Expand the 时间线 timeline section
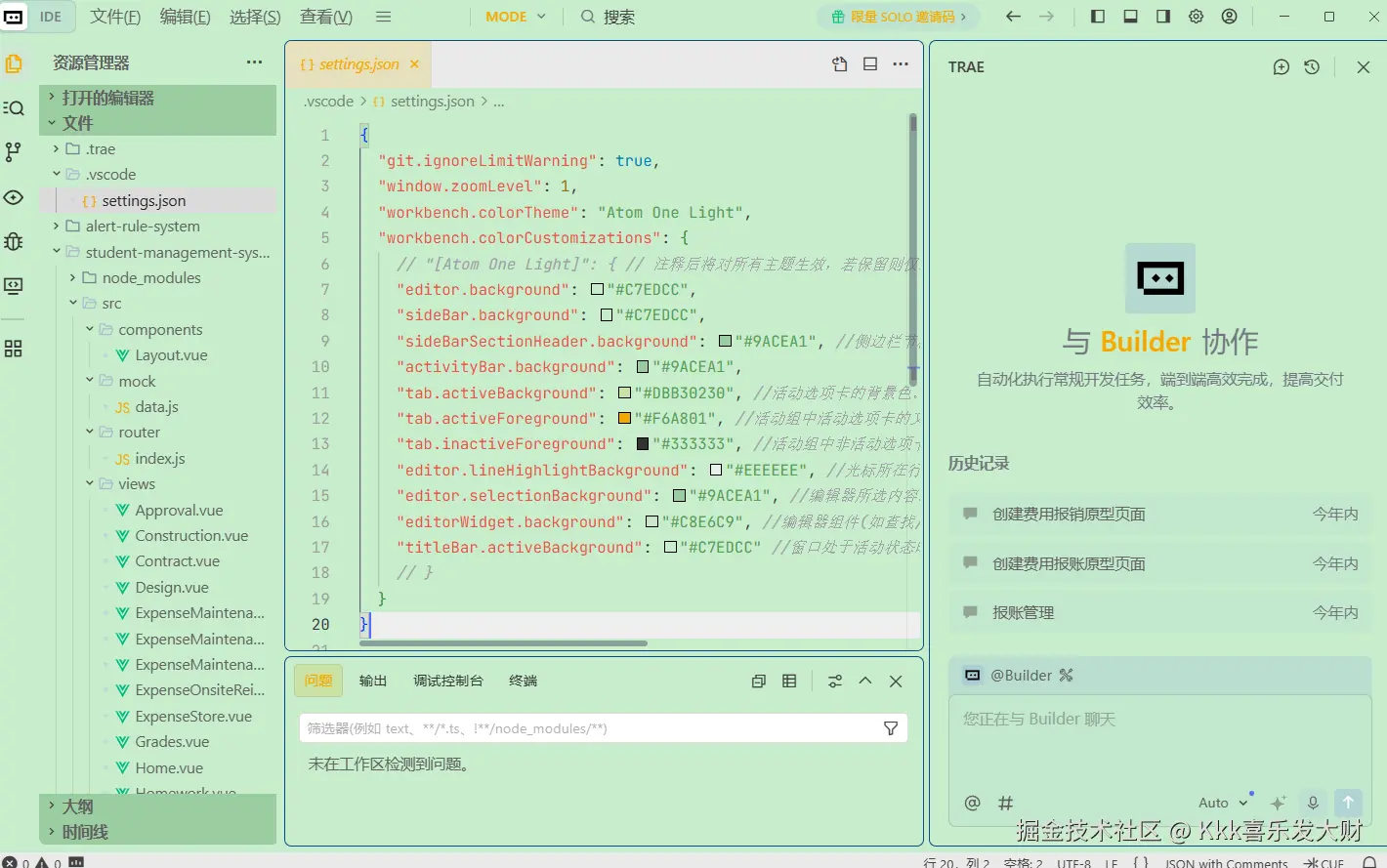Screen dimensions: 1387x868 point(158,832)
